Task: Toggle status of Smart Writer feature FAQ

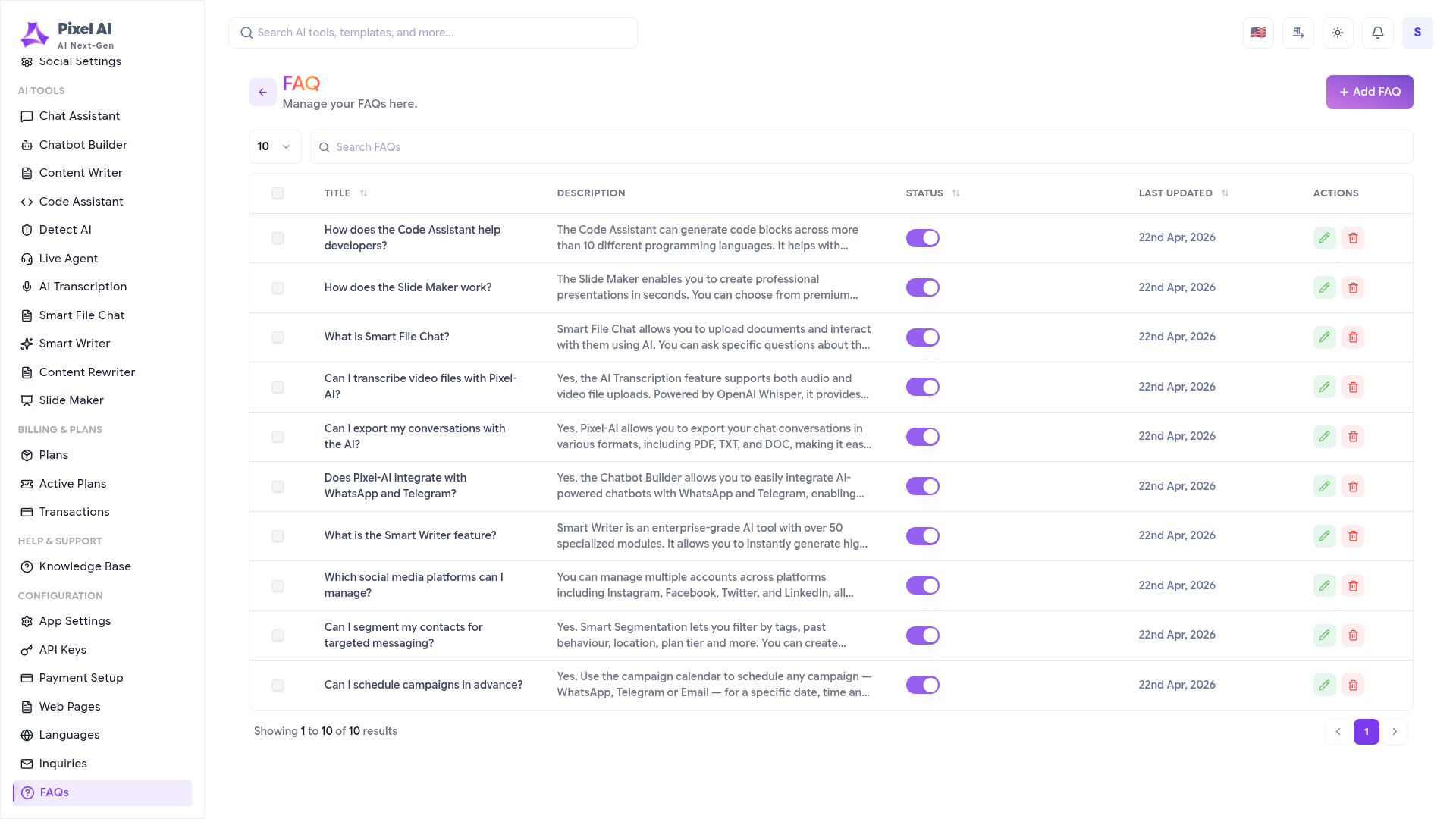Action: (x=923, y=536)
